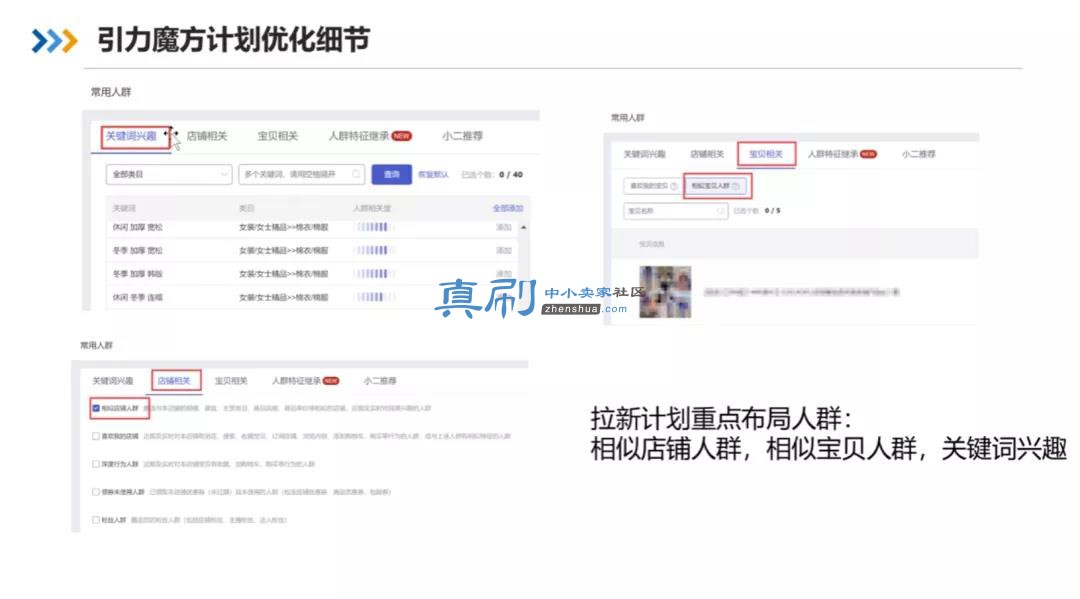Viewport: 1080px width, 599px height.
Task: Switch to 店铺相关 tab in the top-left panel
Action: 207,136
